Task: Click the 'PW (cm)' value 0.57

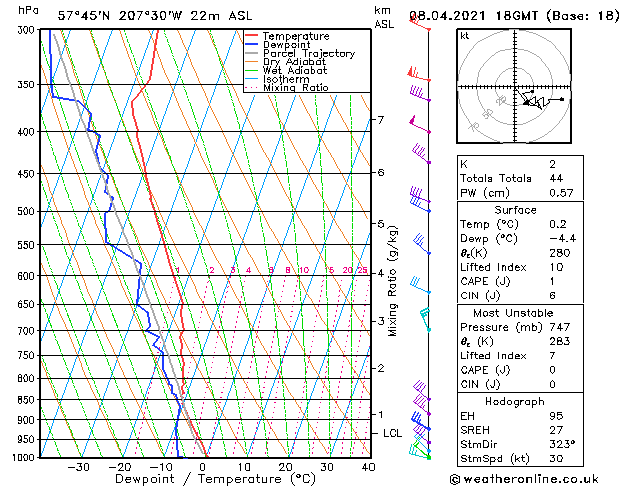Action: point(561,193)
